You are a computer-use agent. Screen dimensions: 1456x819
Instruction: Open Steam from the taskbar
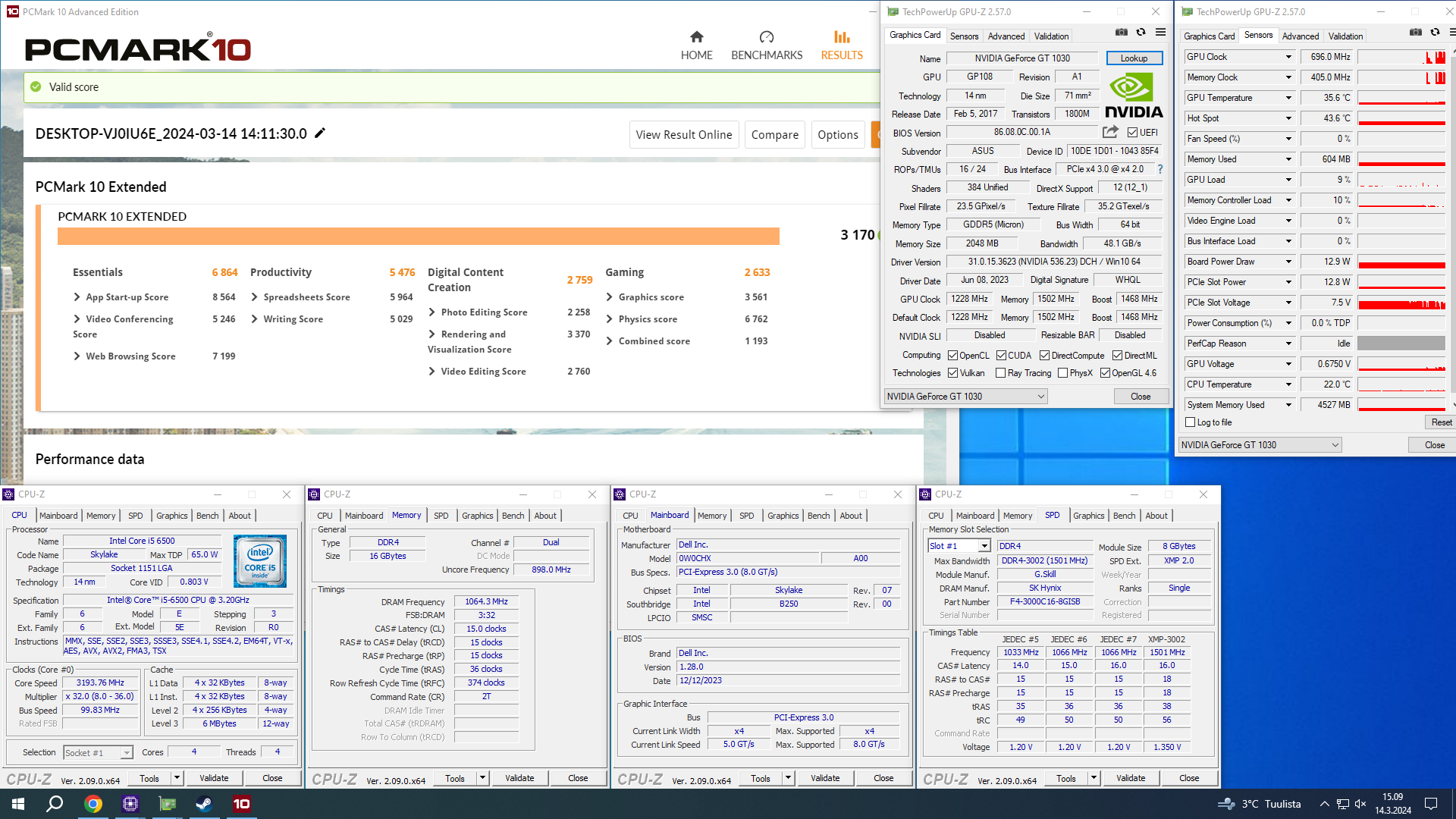[204, 804]
